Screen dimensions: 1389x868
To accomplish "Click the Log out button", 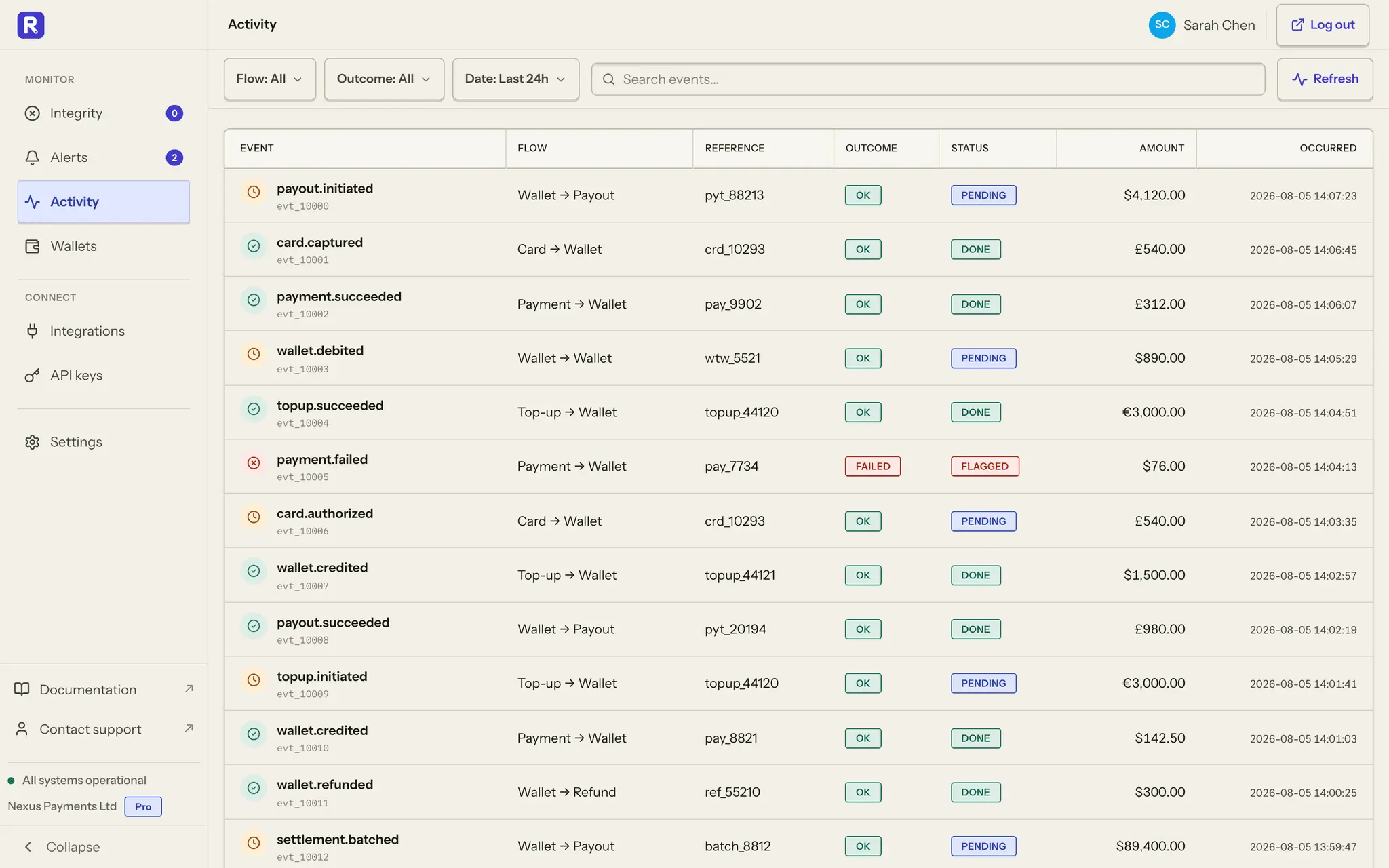I will 1323,25.
